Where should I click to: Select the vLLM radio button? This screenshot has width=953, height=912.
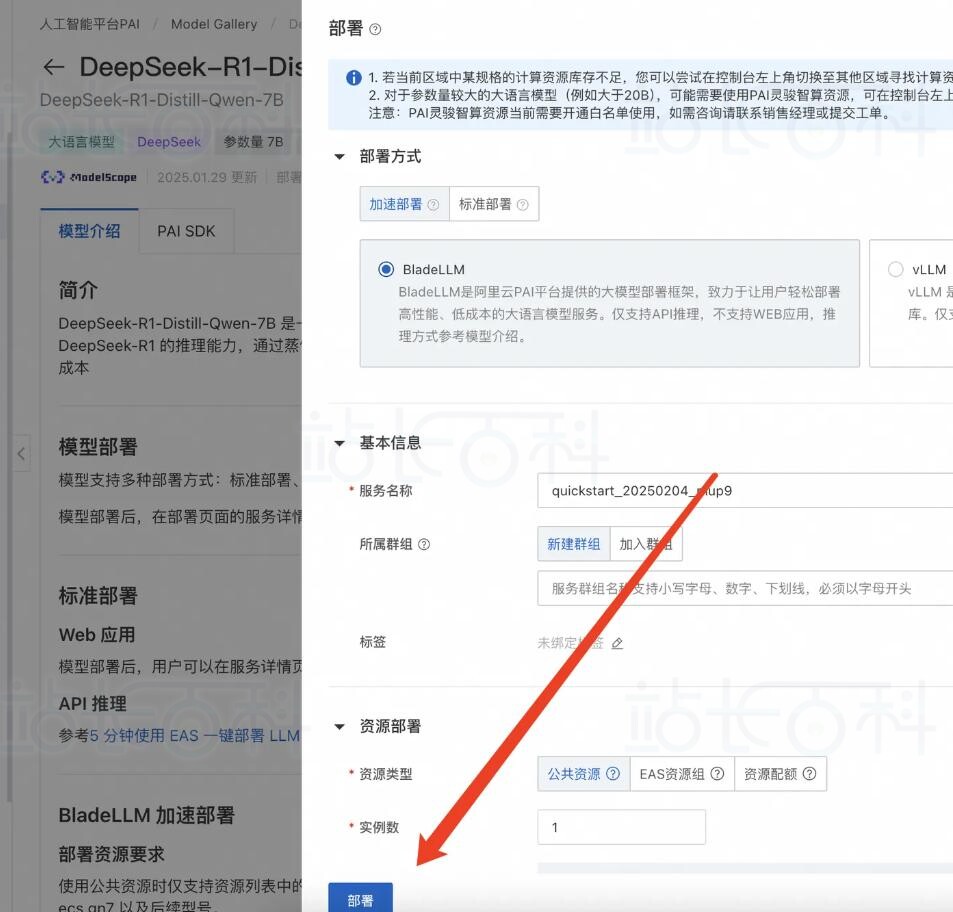pos(895,269)
